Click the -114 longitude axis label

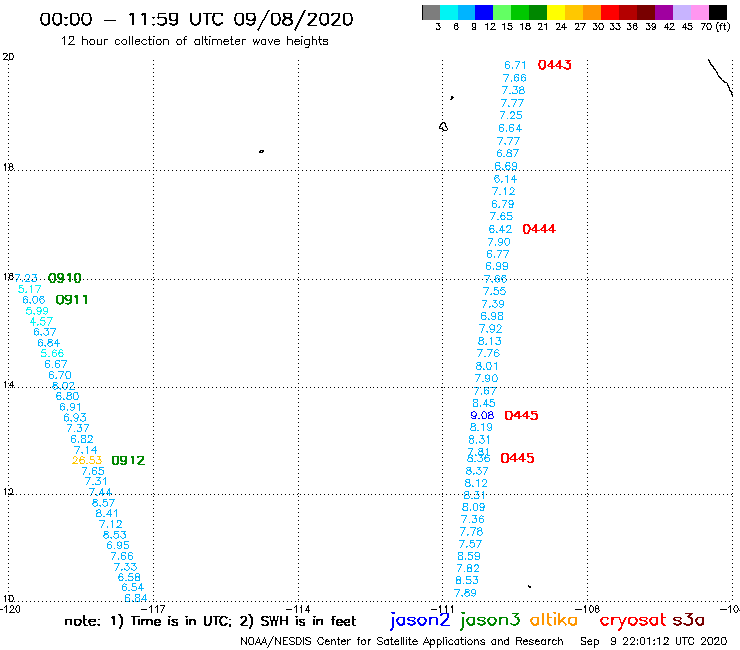299,609
